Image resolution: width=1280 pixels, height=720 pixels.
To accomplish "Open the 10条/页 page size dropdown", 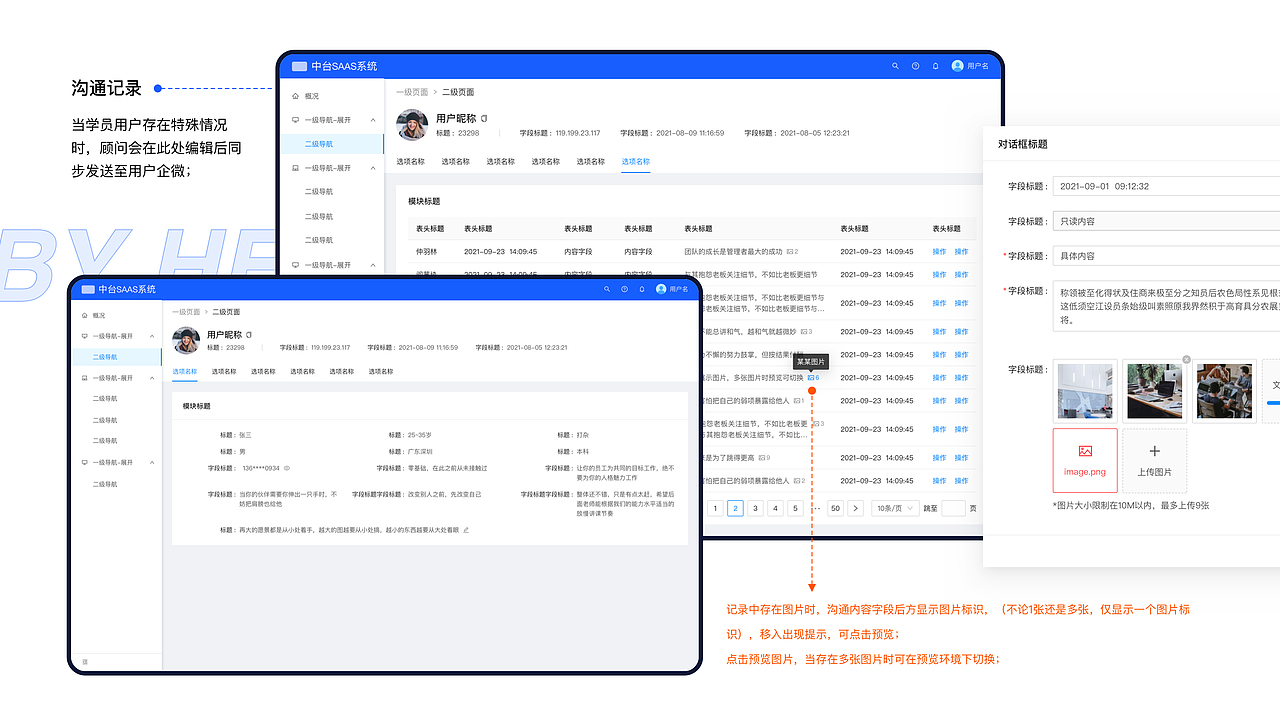I will [895, 508].
